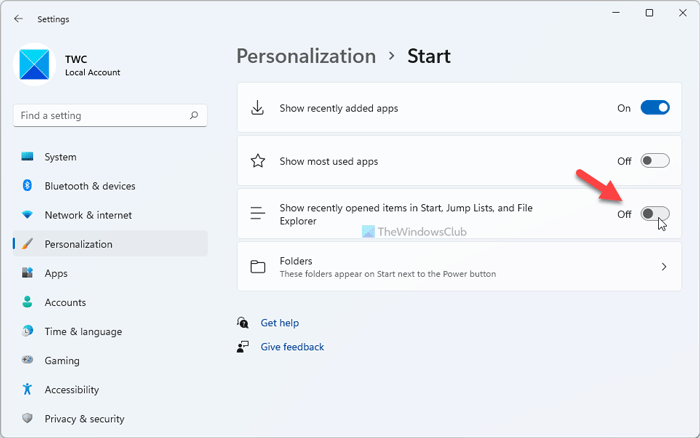The width and height of the screenshot is (700, 438).
Task: Focus the Find a setting search box
Action: (x=100, y=116)
